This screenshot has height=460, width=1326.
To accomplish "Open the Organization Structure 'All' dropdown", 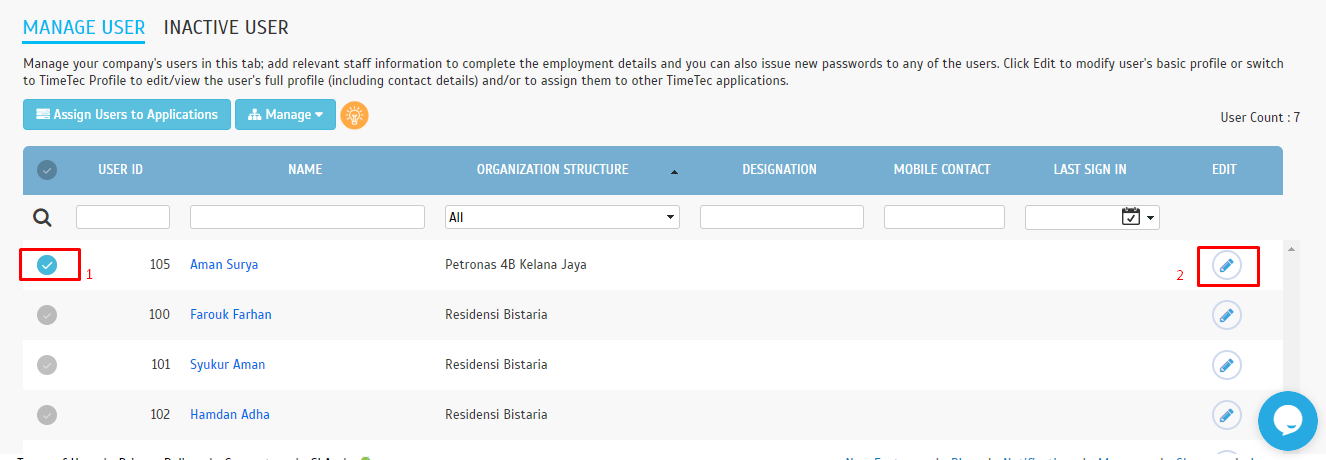I will [561, 217].
